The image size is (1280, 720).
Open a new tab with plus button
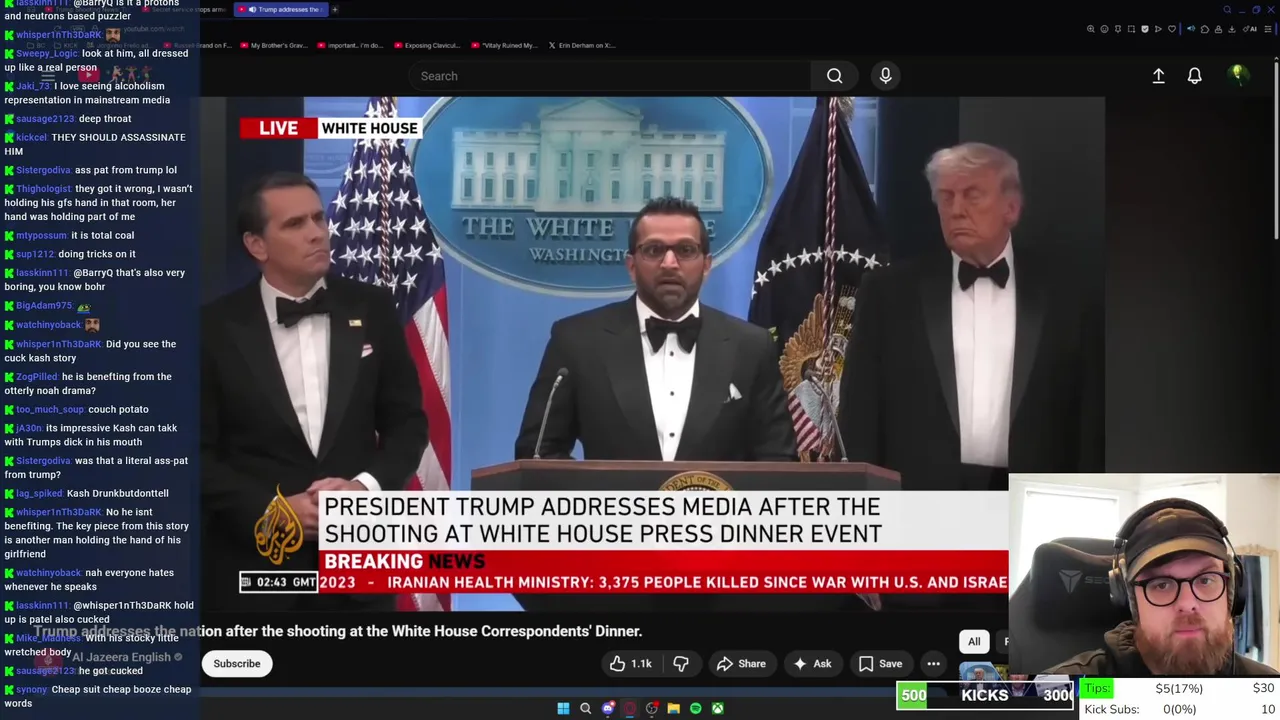tap(335, 10)
